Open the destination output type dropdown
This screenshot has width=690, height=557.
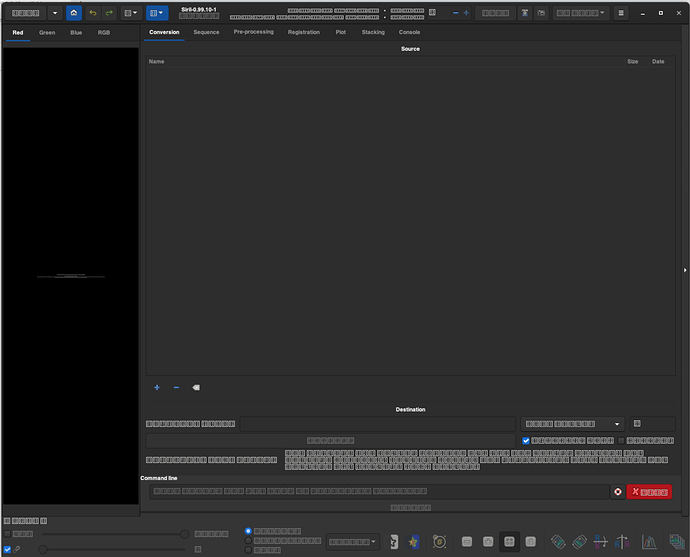(573, 424)
